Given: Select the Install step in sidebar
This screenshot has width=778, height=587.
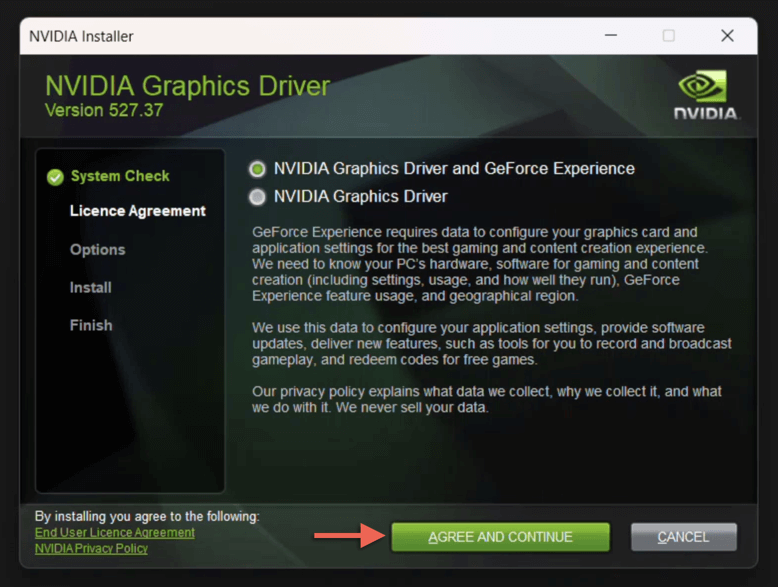Looking at the screenshot, I should (90, 287).
